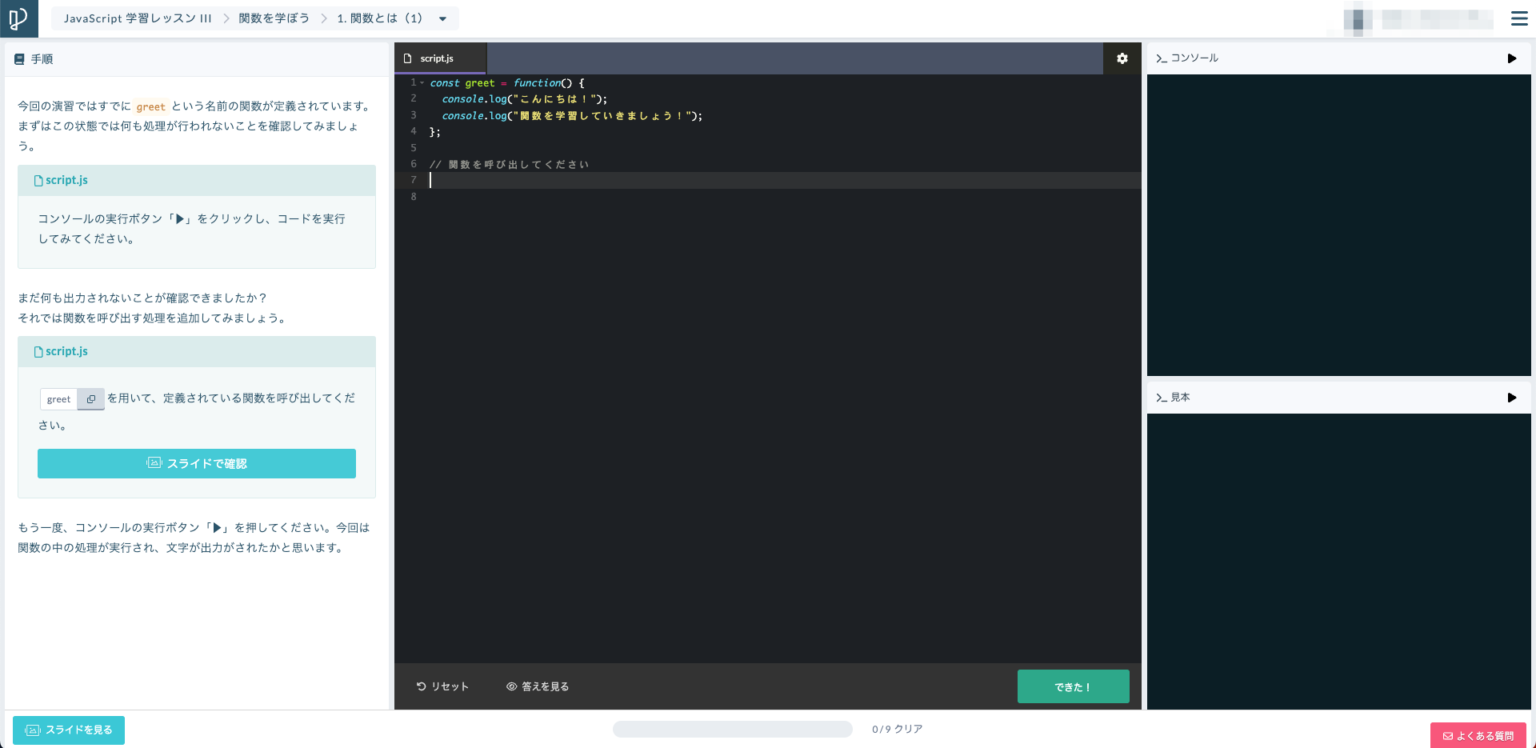Run the 見本 sample play button
Viewport: 1536px width, 748px height.
1512,397
